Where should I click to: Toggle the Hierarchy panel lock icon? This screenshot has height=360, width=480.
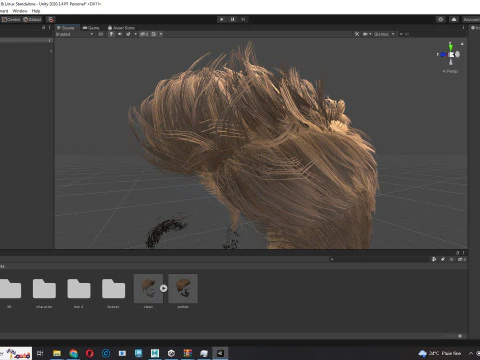43,28
